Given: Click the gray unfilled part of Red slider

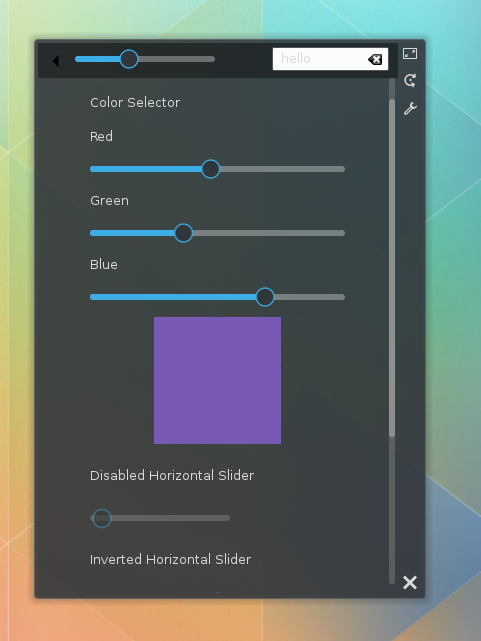Looking at the screenshot, I should coord(282,169).
